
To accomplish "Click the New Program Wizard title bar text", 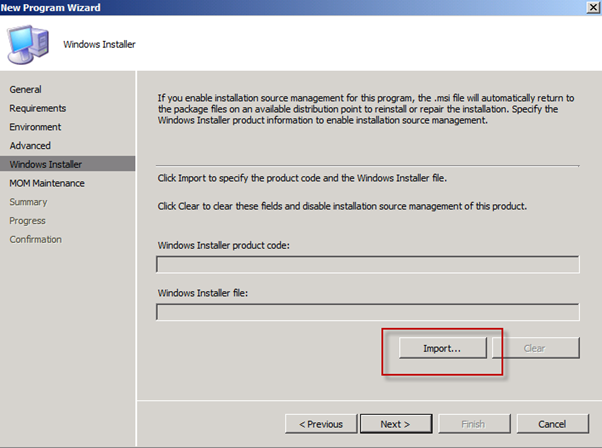I will click(x=50, y=7).
